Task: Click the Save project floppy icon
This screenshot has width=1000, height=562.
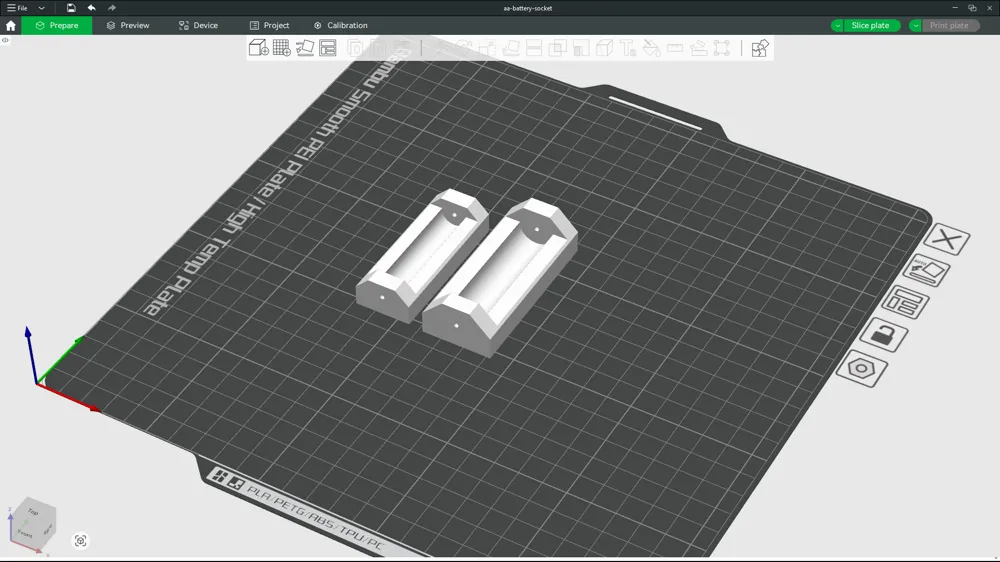Action: pos(71,8)
